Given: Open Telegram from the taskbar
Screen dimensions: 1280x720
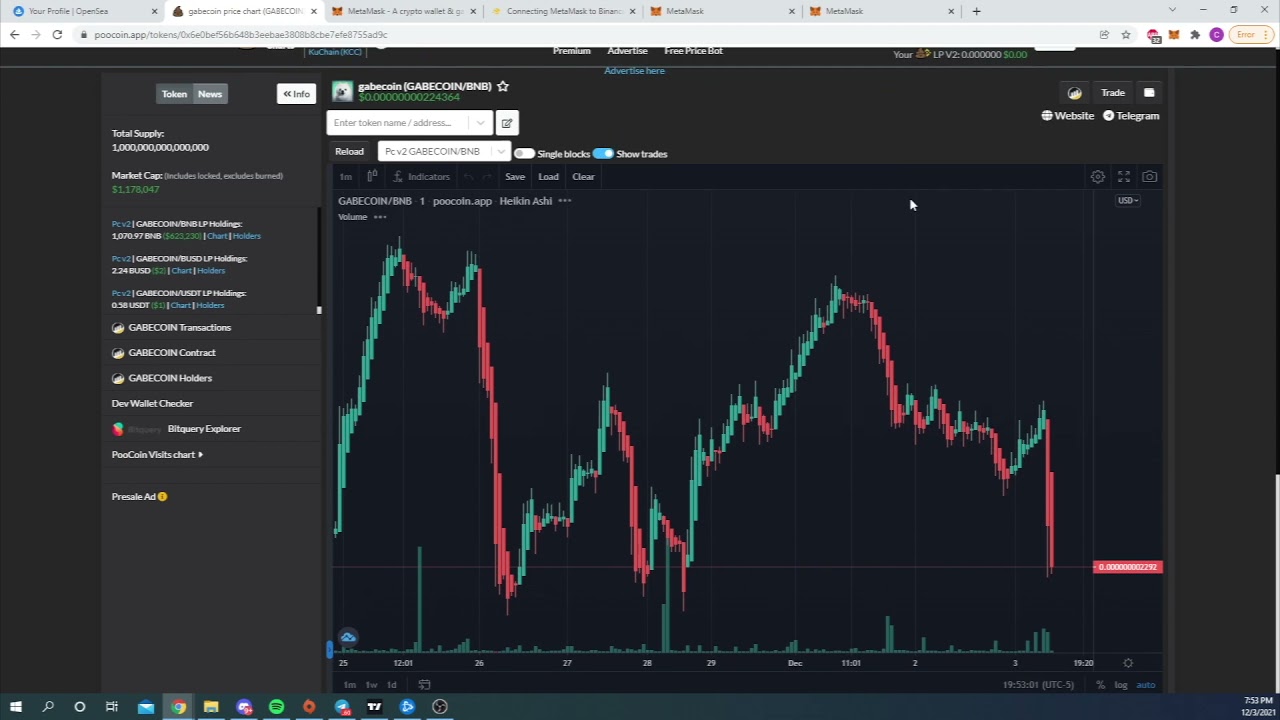Looking at the screenshot, I should (x=342, y=707).
